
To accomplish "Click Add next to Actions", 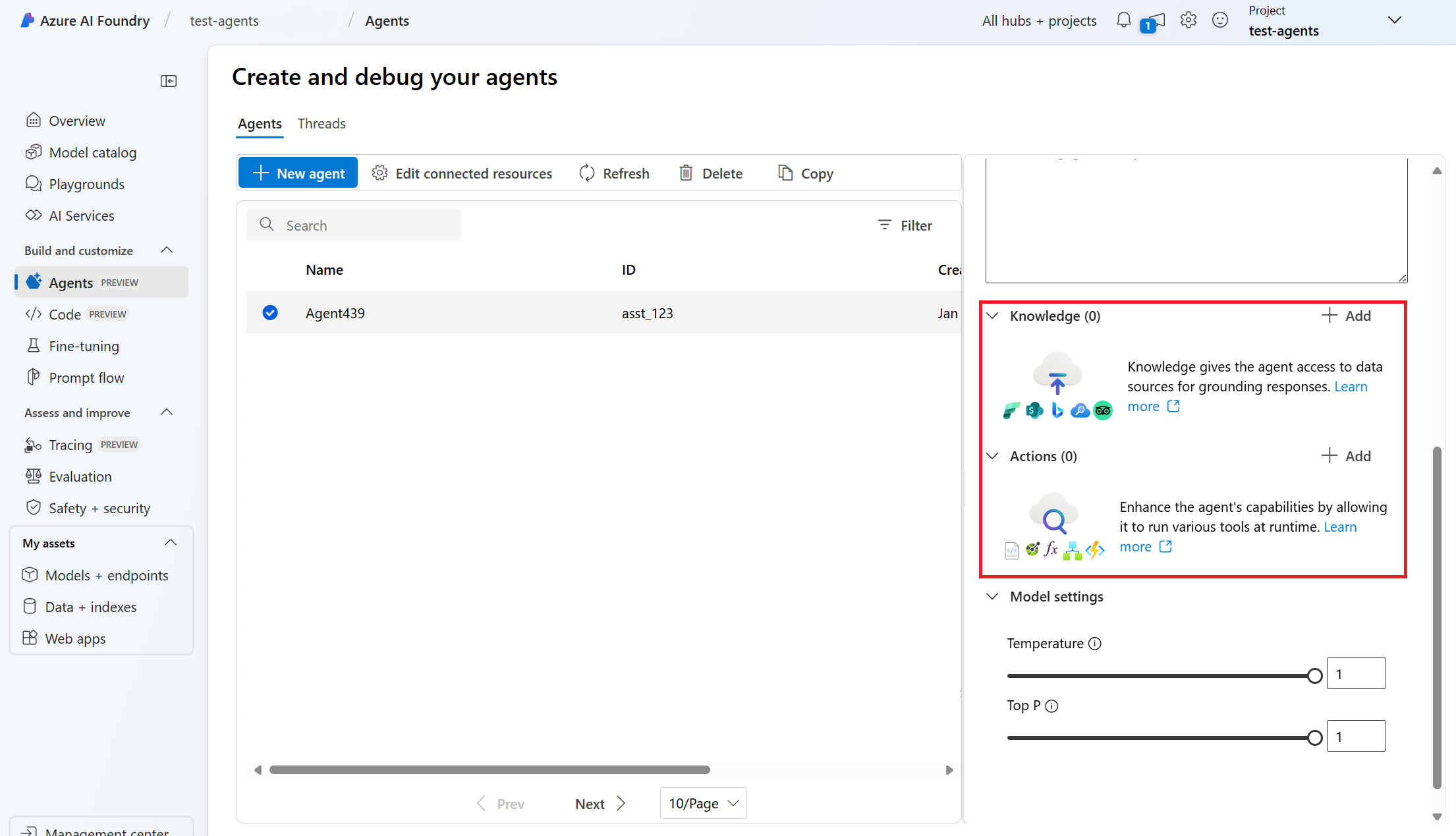I will [1346, 456].
